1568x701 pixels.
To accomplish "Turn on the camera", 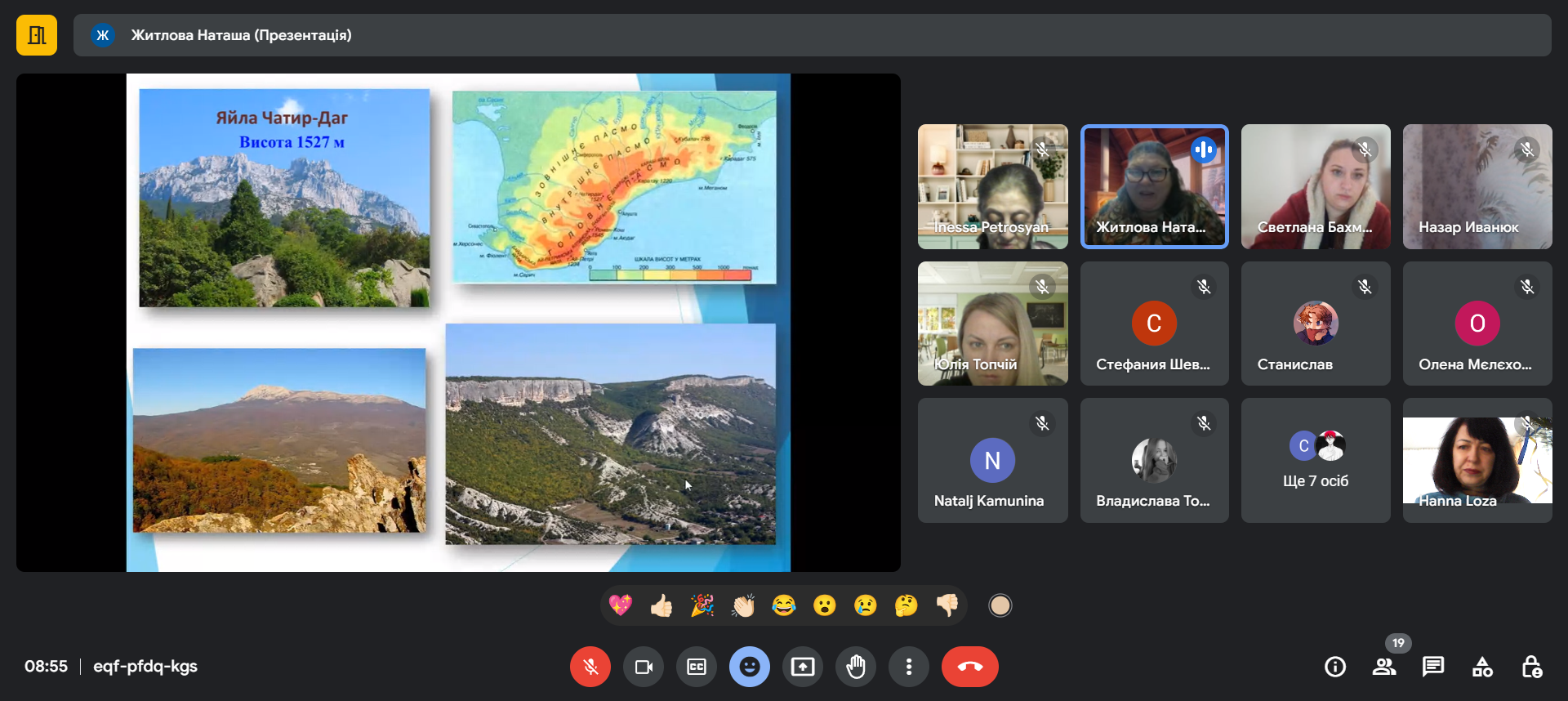I will pyautogui.click(x=644, y=667).
